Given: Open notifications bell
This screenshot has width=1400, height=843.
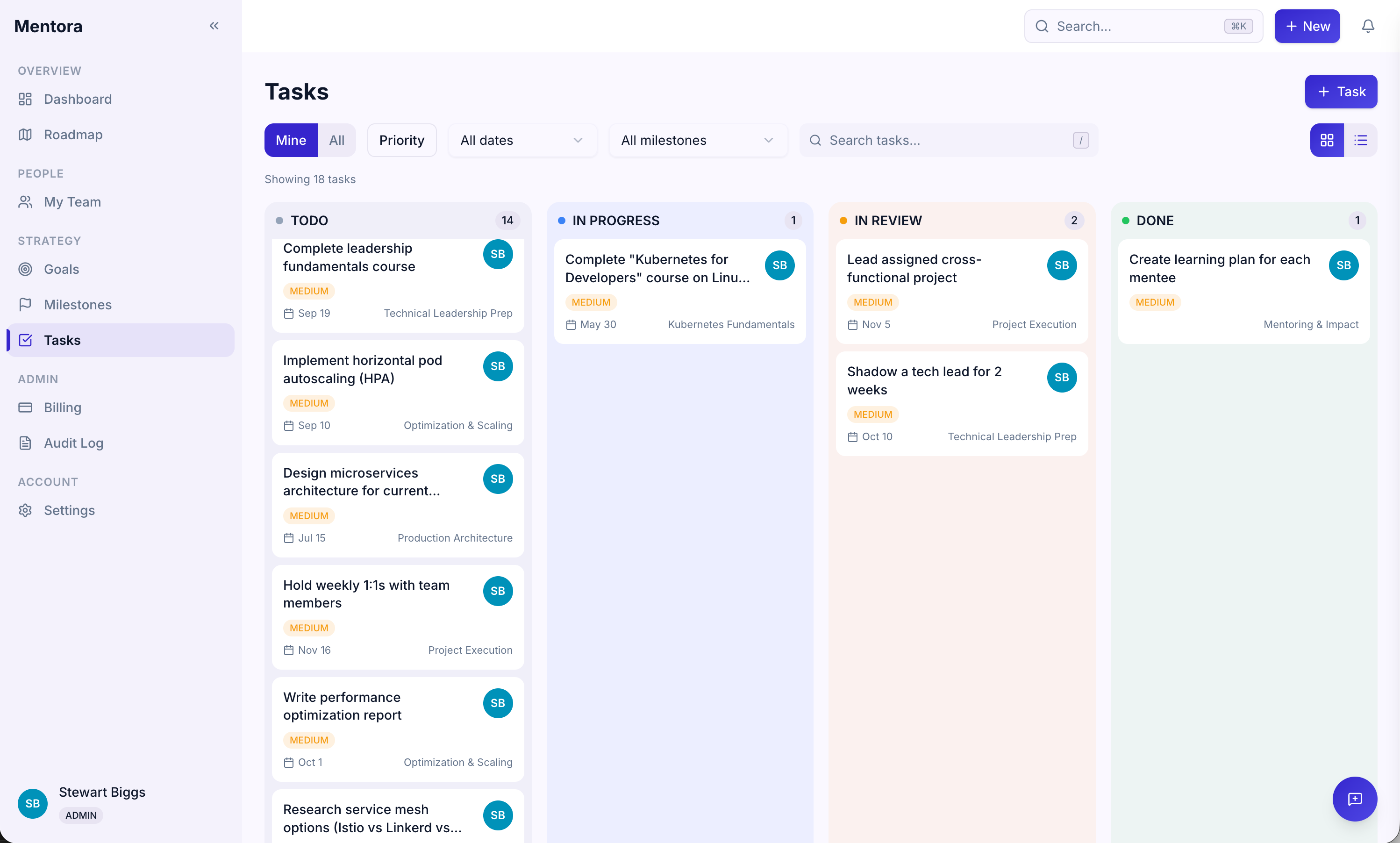Looking at the screenshot, I should [x=1368, y=26].
